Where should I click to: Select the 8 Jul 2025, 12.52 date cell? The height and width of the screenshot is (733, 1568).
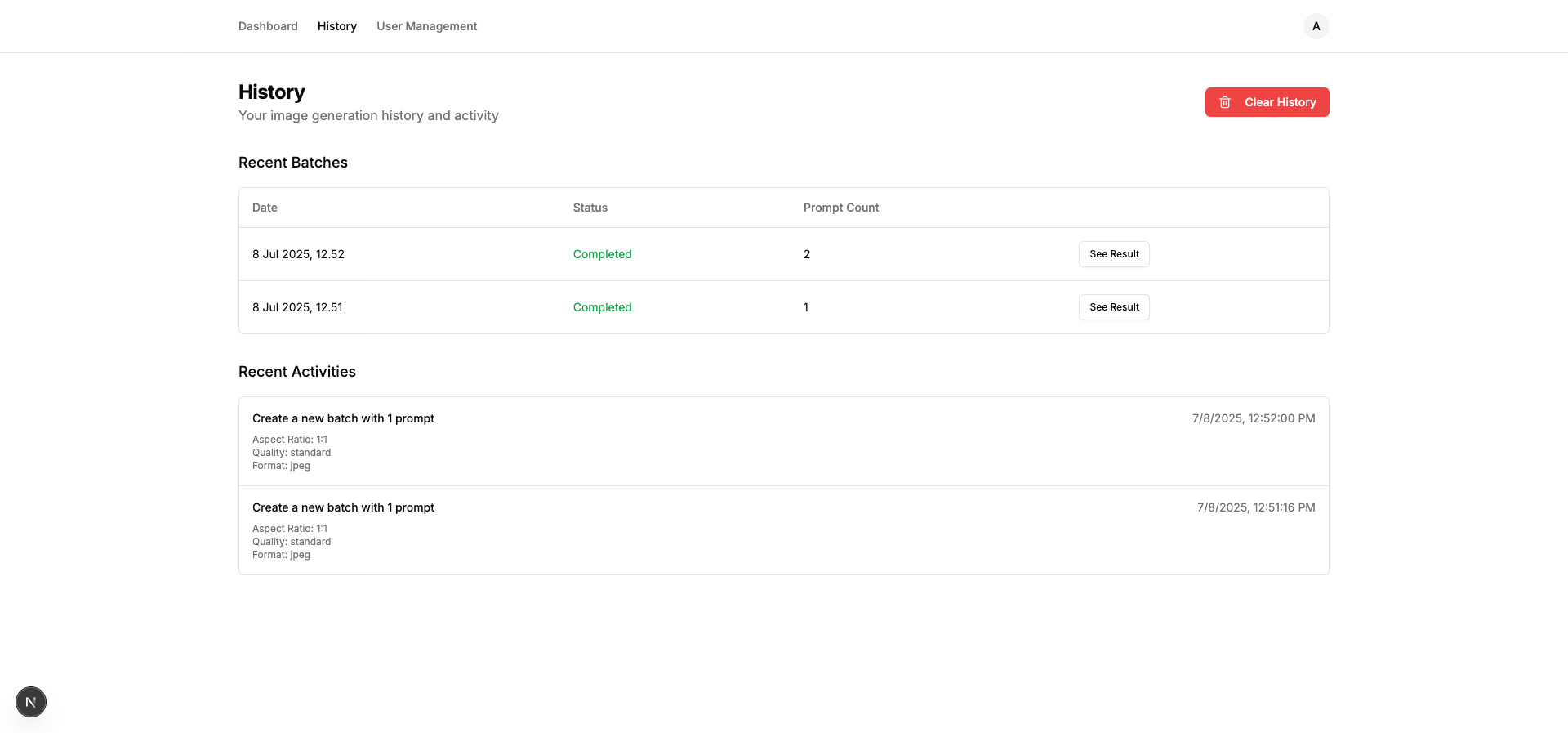(x=298, y=254)
